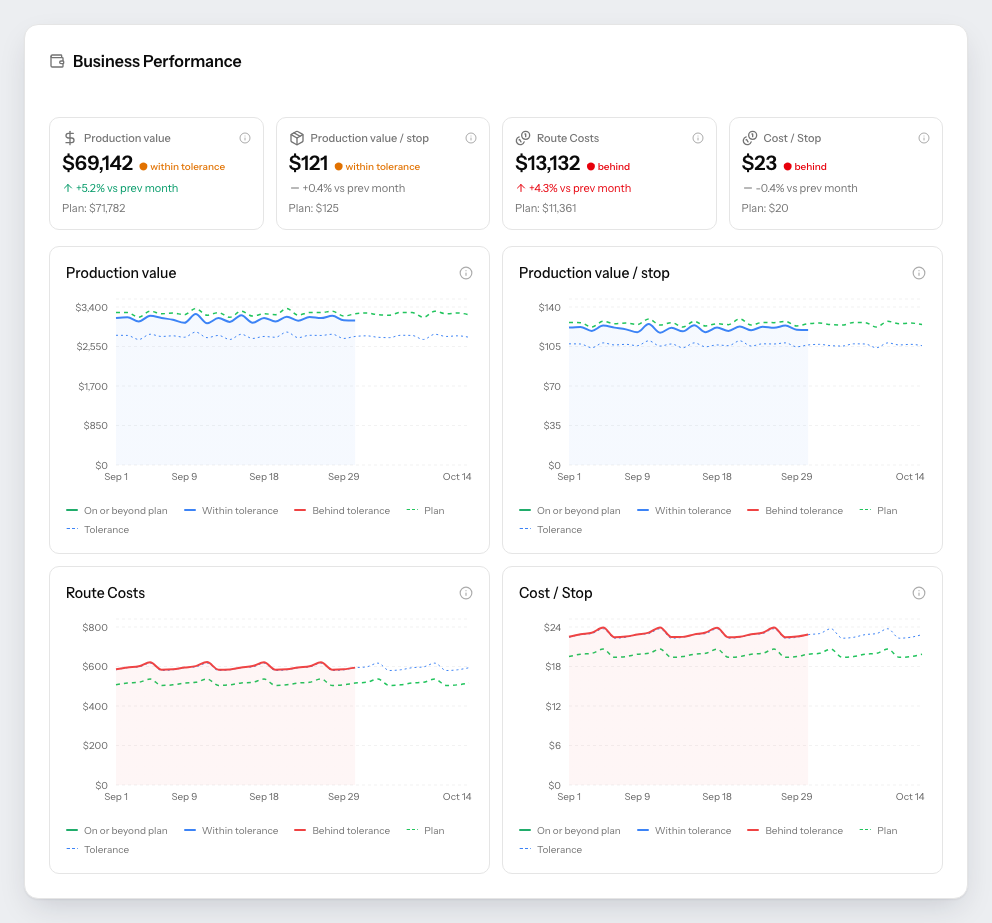Image resolution: width=992 pixels, height=923 pixels.
Task: Click the dollar icon on Production value card
Action: (x=70, y=138)
